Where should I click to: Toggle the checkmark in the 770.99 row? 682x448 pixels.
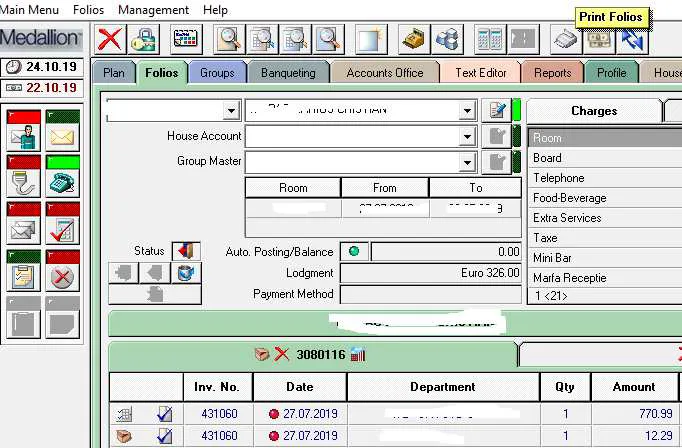(x=164, y=414)
